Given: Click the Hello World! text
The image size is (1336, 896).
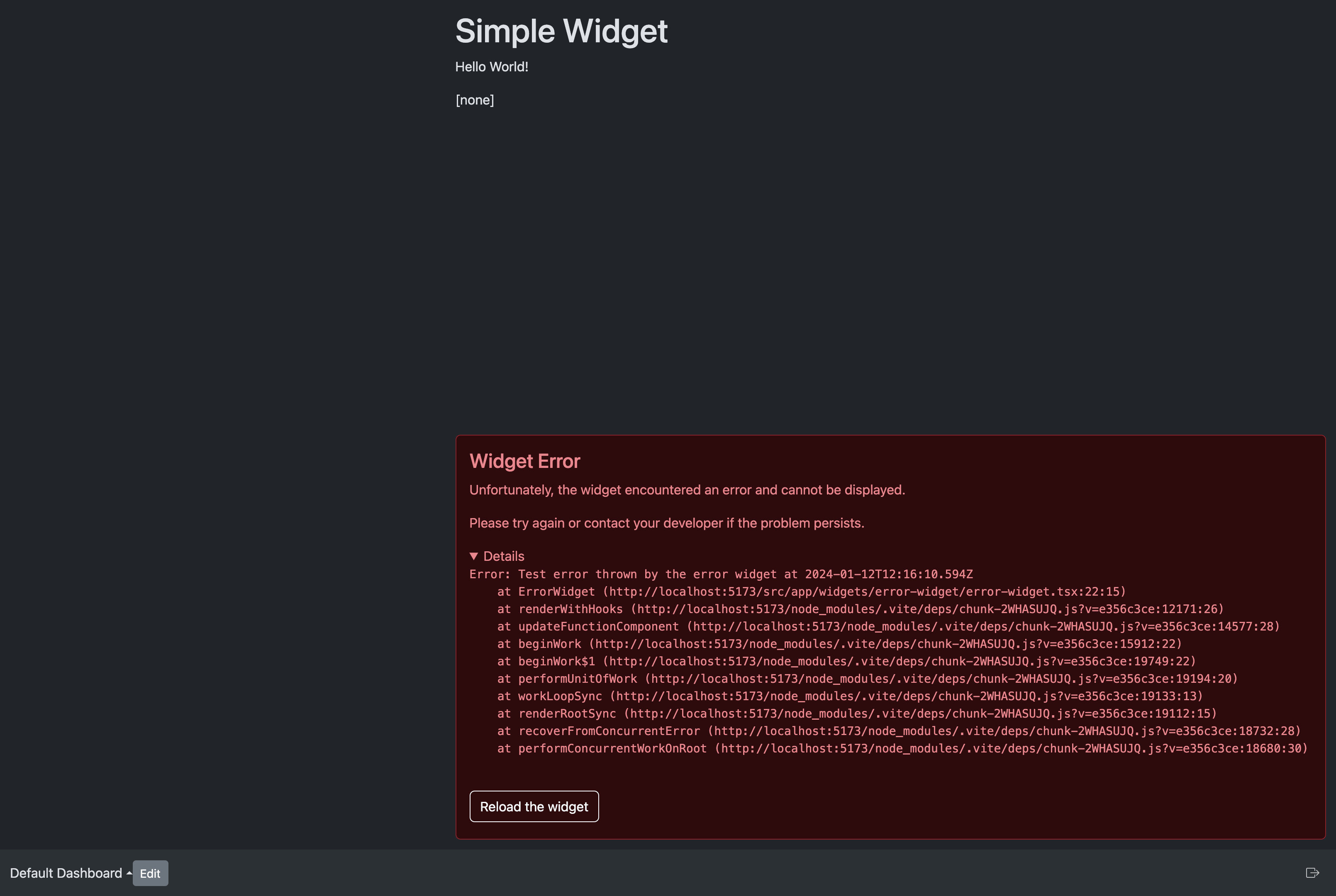Looking at the screenshot, I should pos(491,67).
